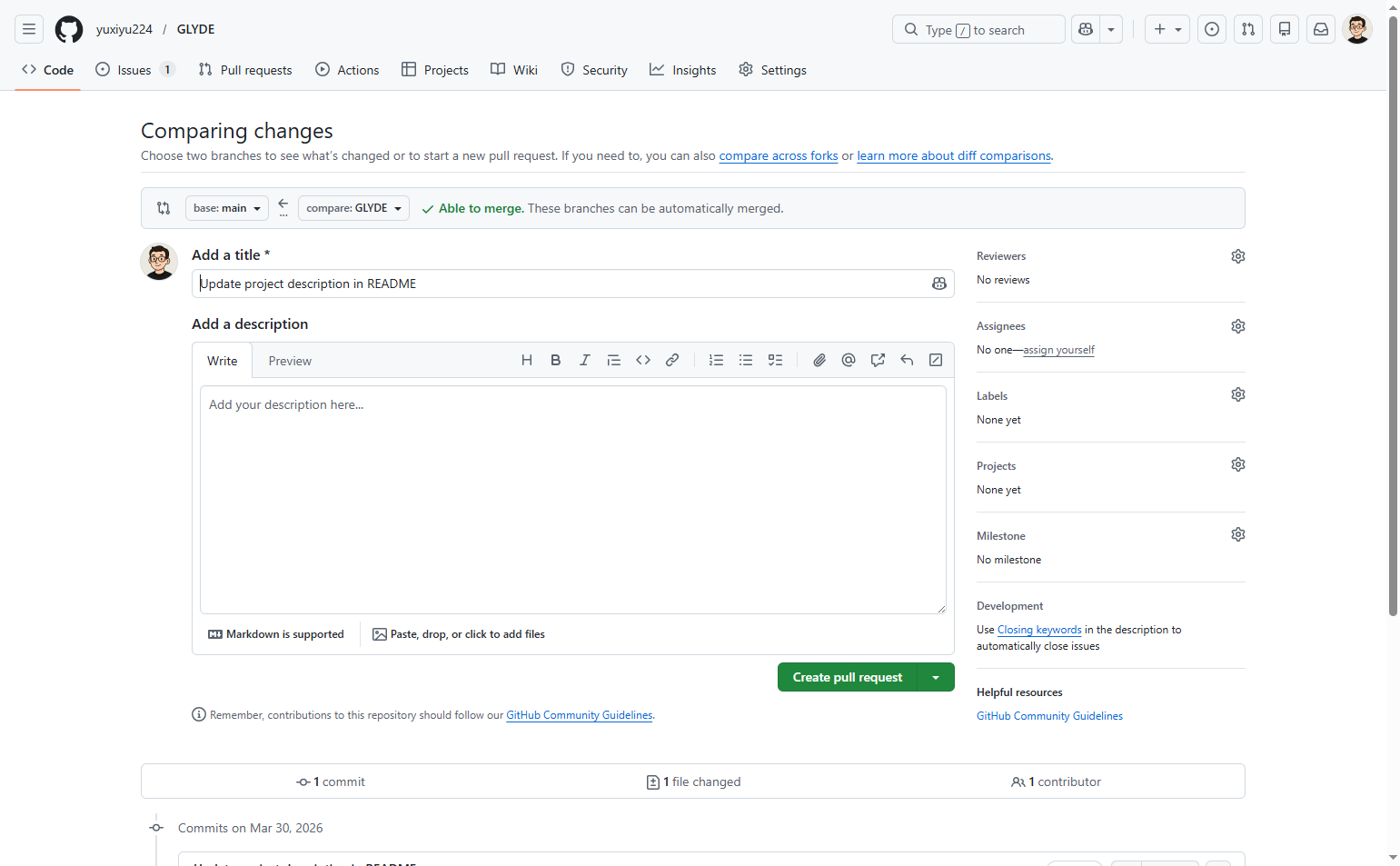
Task: Open slash commands icon
Action: pos(936,360)
